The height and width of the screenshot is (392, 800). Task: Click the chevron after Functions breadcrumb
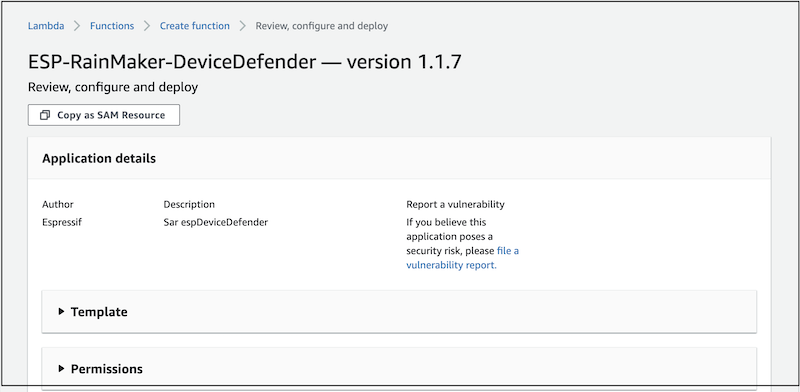[x=147, y=26]
